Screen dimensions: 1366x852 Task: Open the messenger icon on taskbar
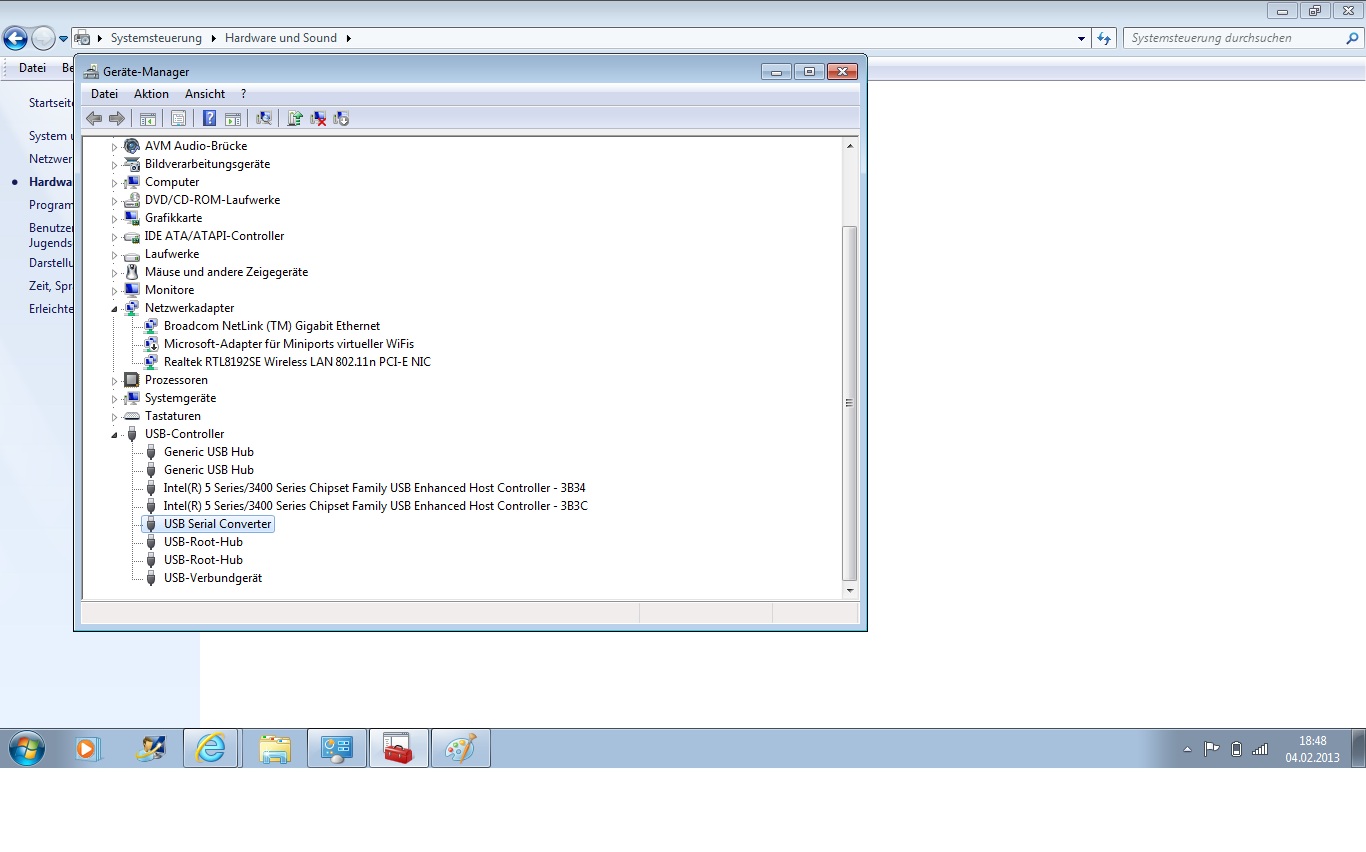[x=150, y=748]
